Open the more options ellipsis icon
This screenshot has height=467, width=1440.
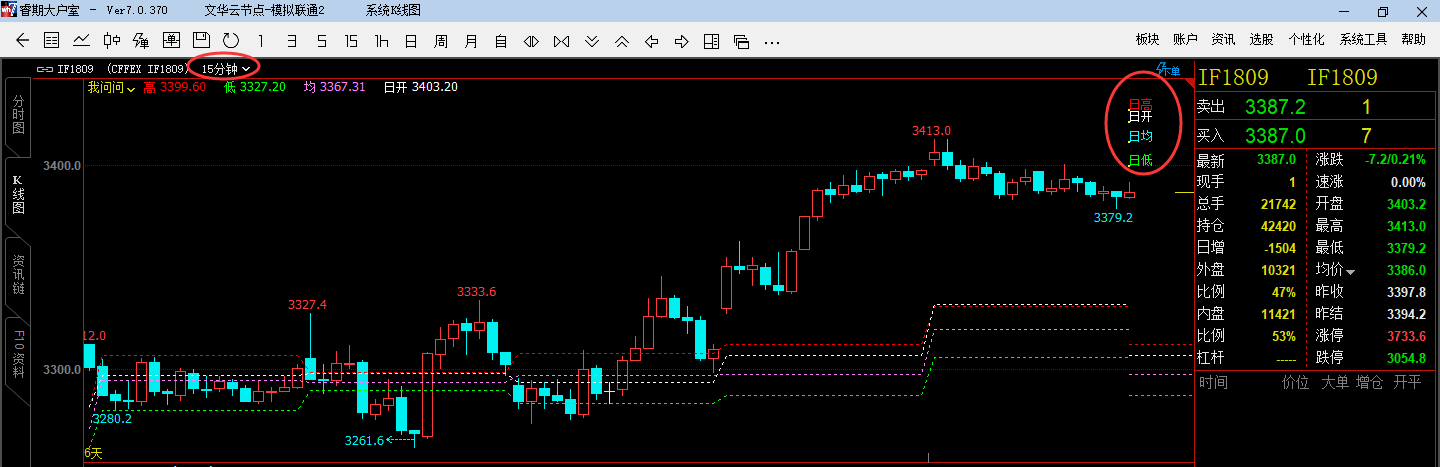coord(771,42)
